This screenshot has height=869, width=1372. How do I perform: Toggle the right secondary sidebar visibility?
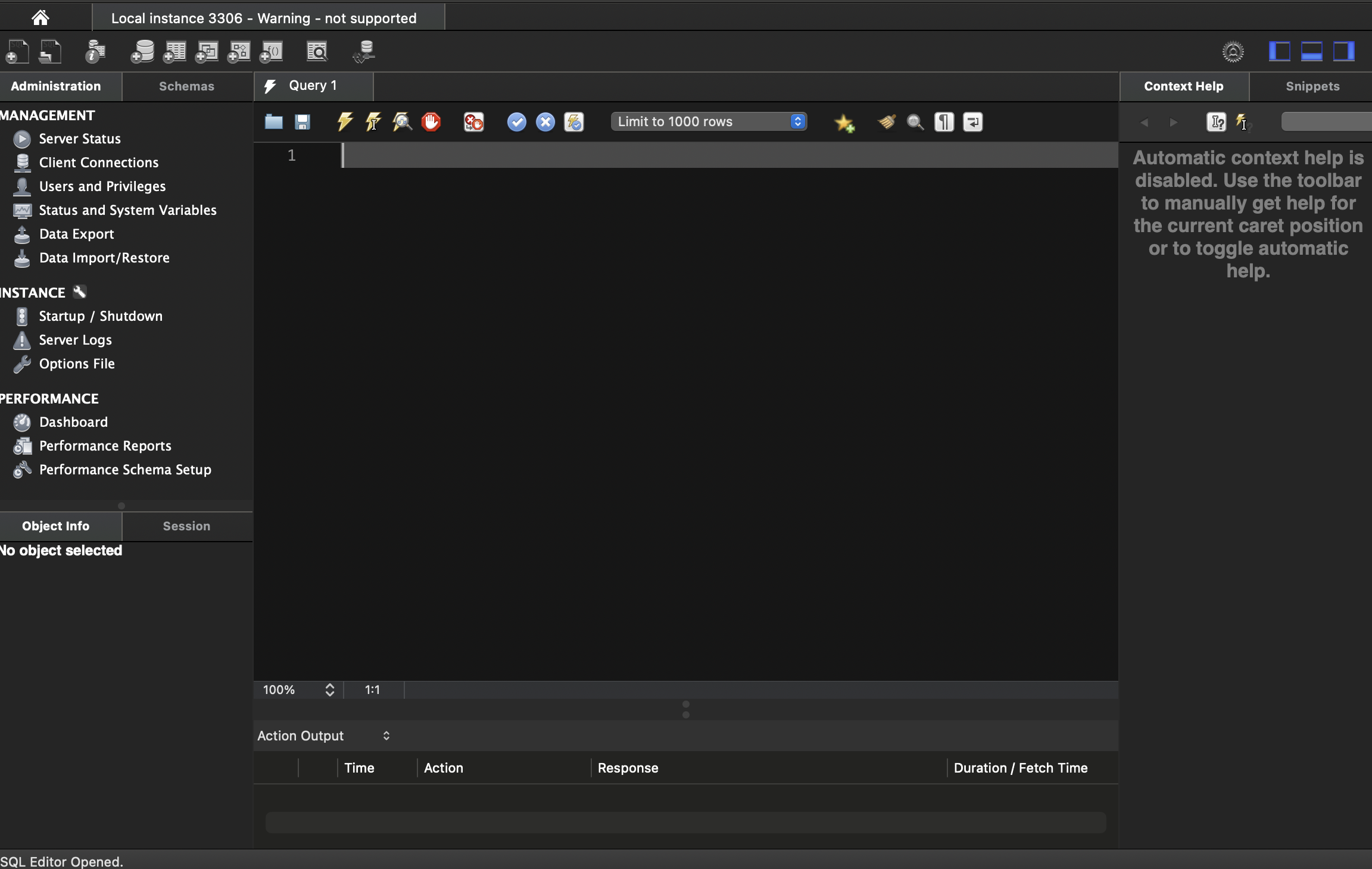[1343, 52]
